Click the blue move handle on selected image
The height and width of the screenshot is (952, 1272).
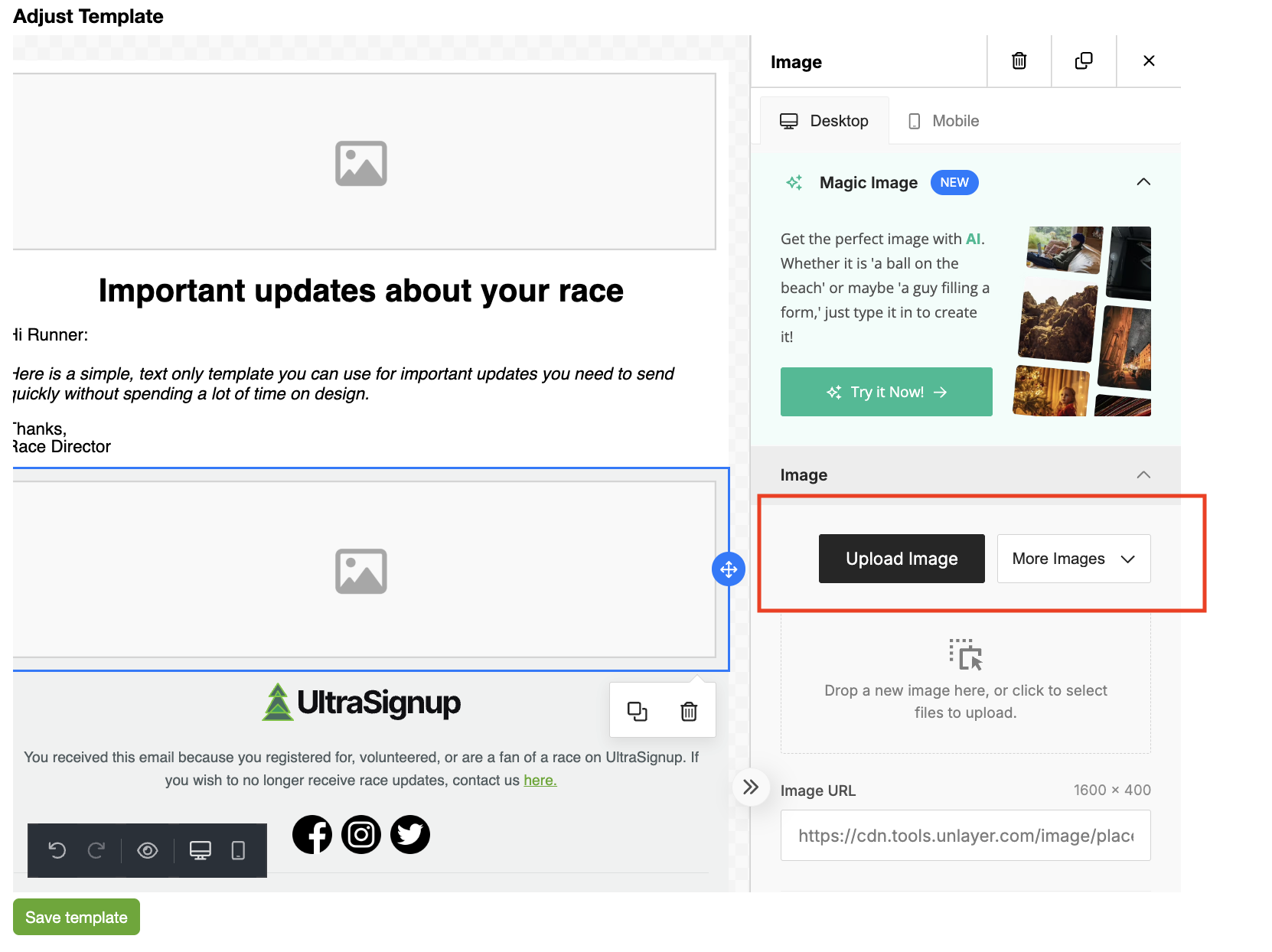click(x=729, y=569)
